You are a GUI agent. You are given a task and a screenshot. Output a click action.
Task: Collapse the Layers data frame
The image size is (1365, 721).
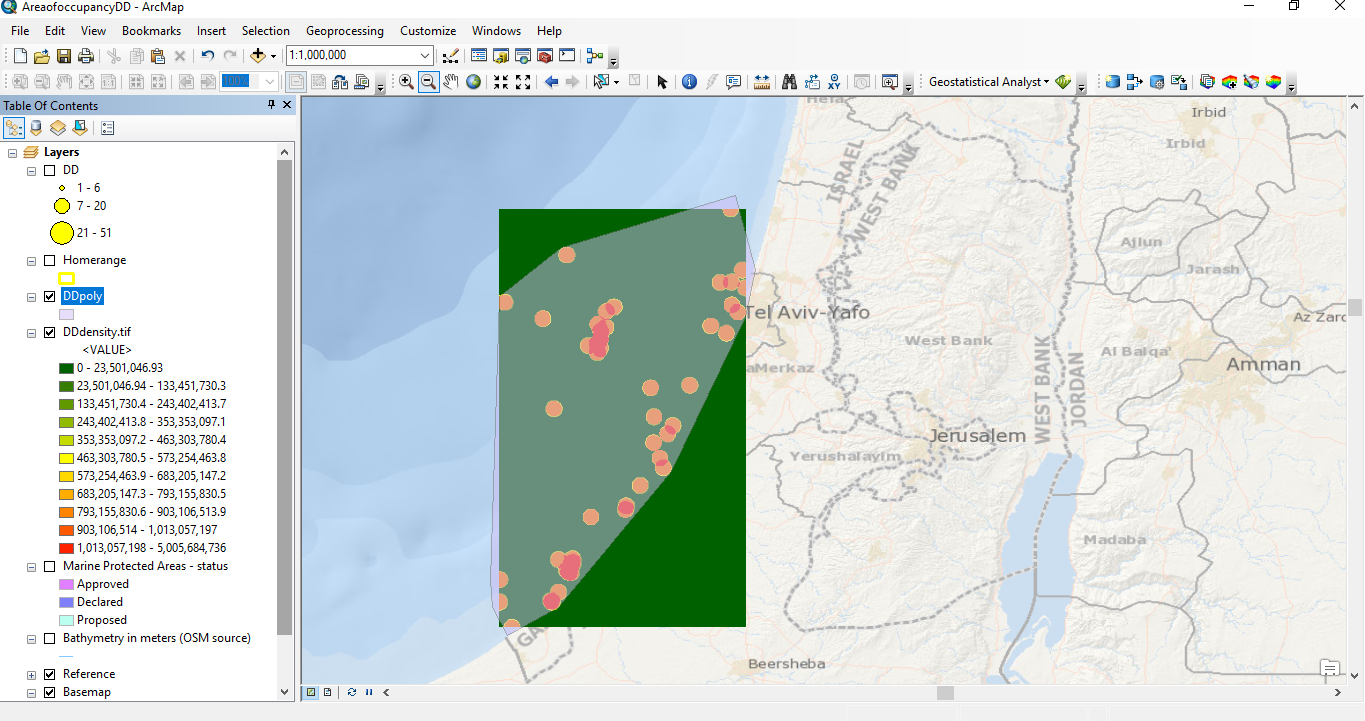tap(13, 152)
